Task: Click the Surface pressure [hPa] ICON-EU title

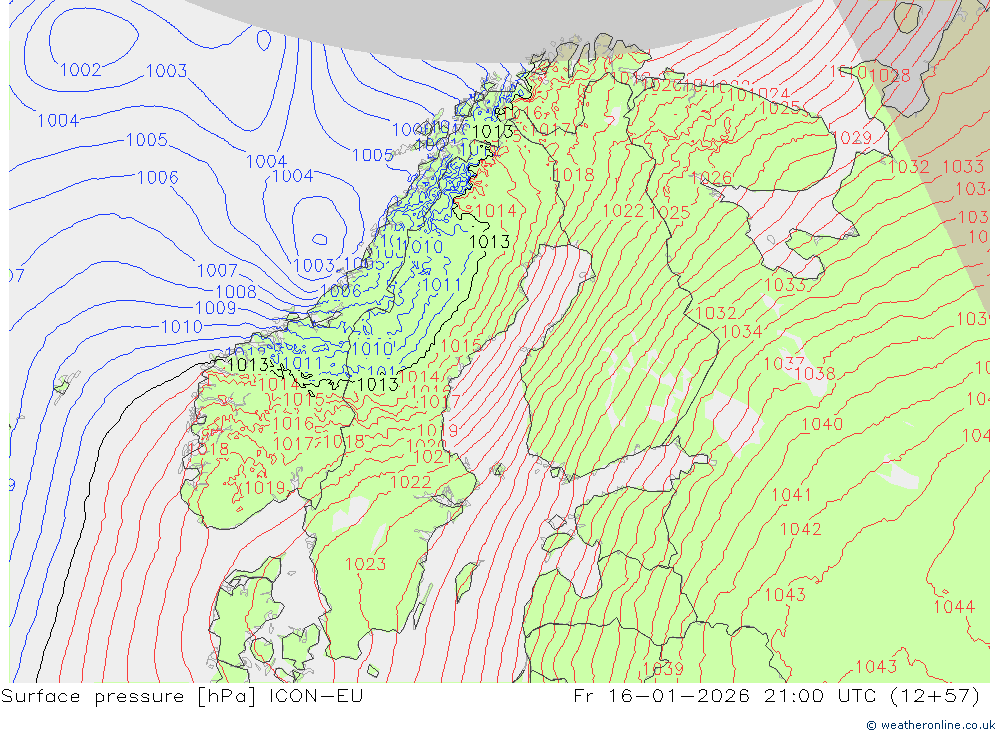Action: pos(183,696)
